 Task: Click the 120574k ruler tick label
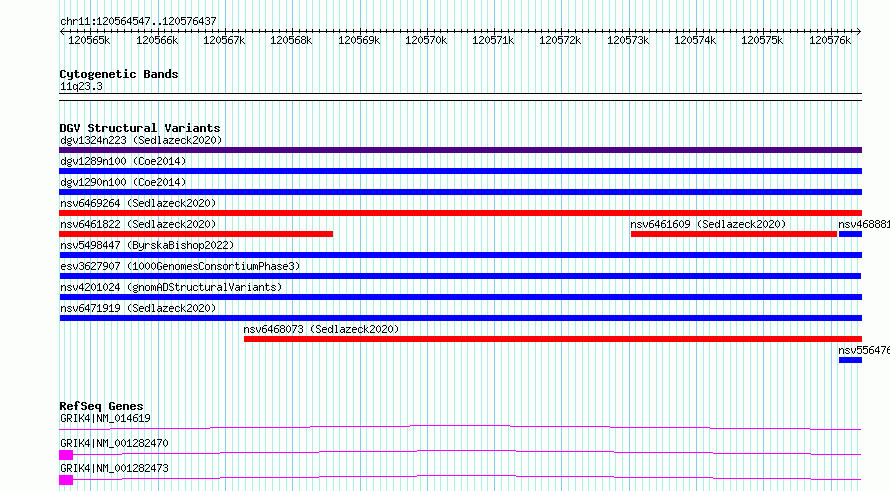click(x=695, y=40)
